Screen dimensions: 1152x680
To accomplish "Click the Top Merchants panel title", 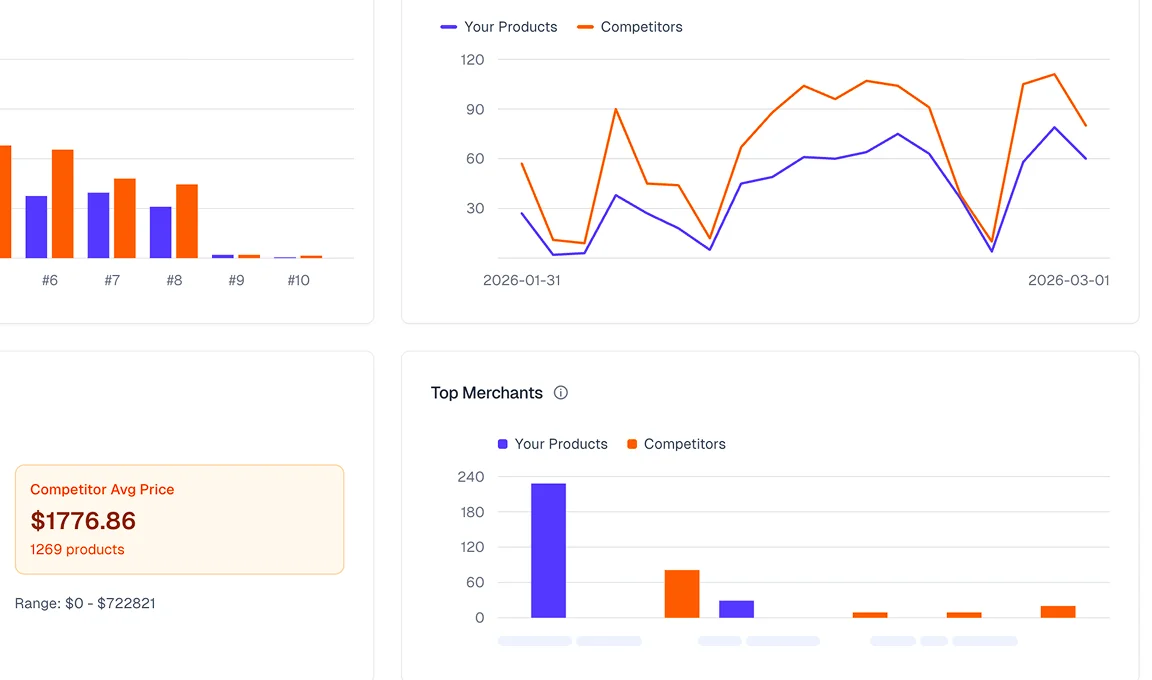I will tap(486, 393).
